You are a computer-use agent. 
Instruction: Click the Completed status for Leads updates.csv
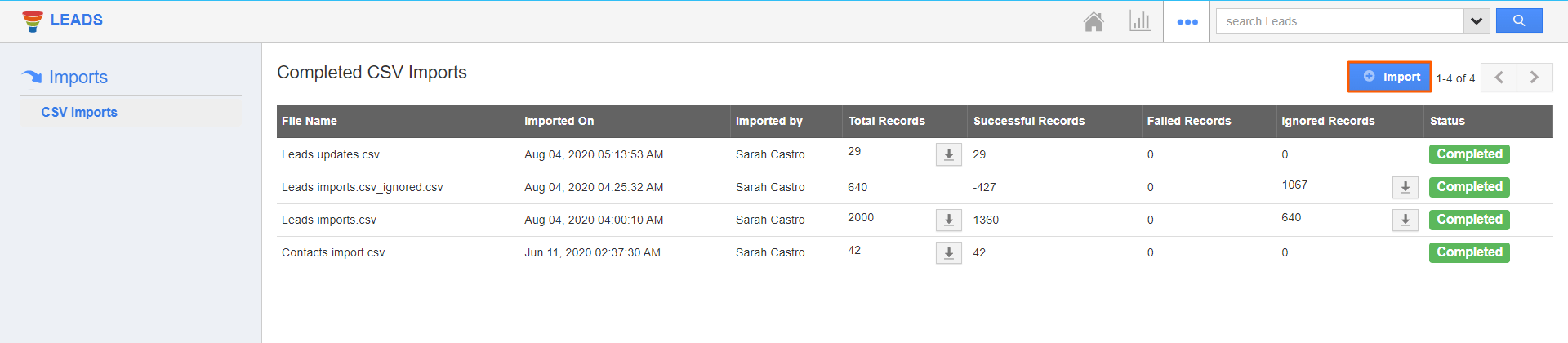click(x=1468, y=154)
